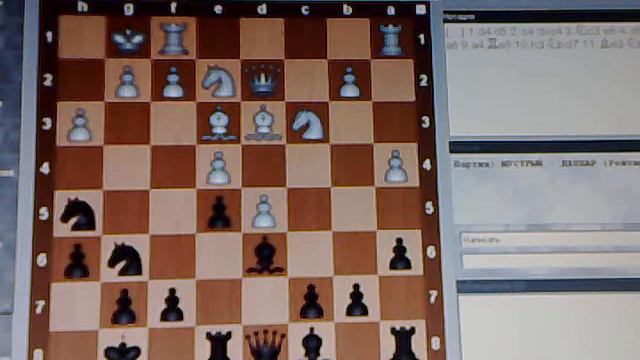Pick the white pawn on f2
This screenshot has height=360, width=640.
click(x=173, y=83)
